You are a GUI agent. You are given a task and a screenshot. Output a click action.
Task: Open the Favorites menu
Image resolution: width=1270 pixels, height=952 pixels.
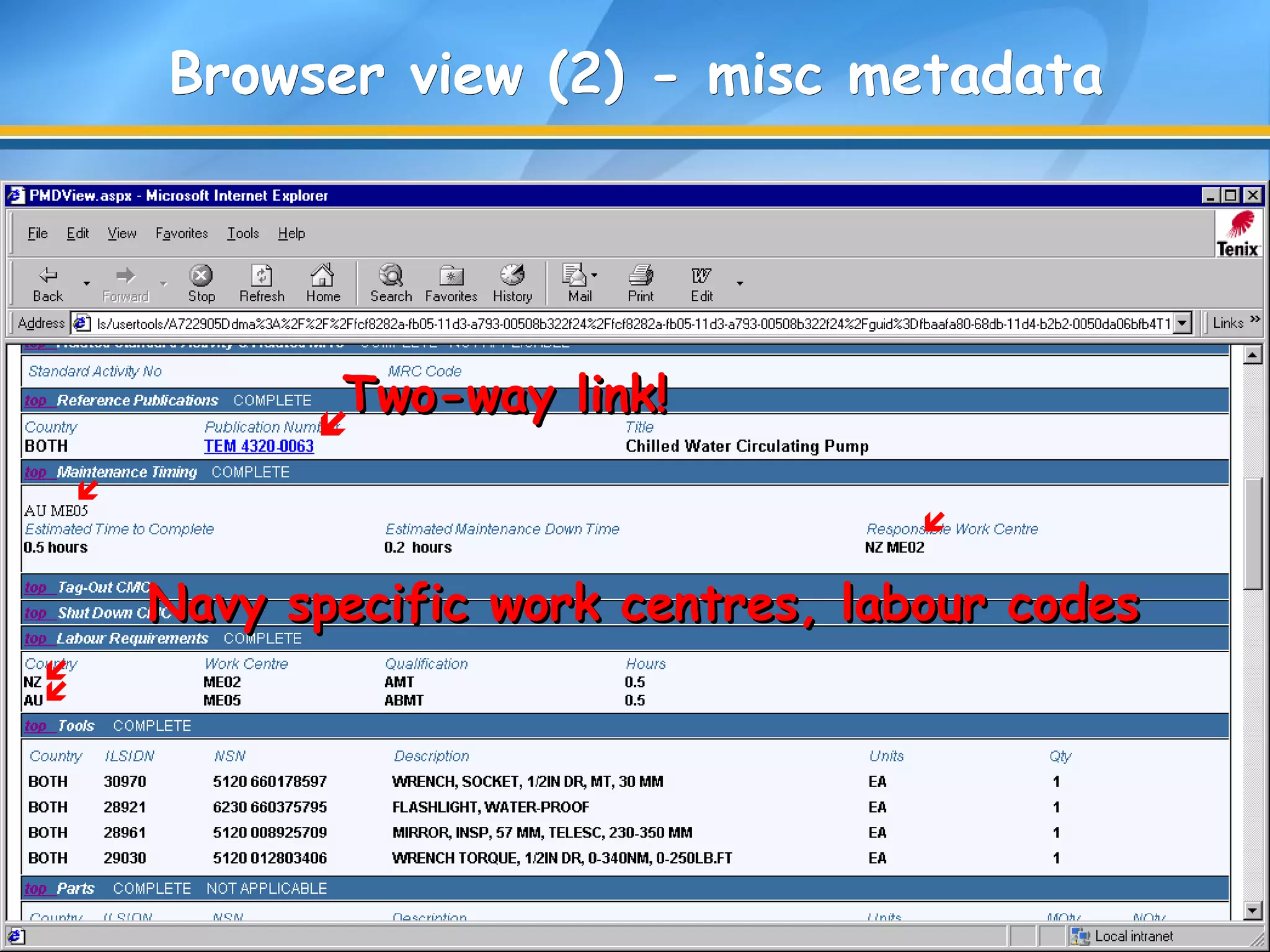click(x=181, y=233)
